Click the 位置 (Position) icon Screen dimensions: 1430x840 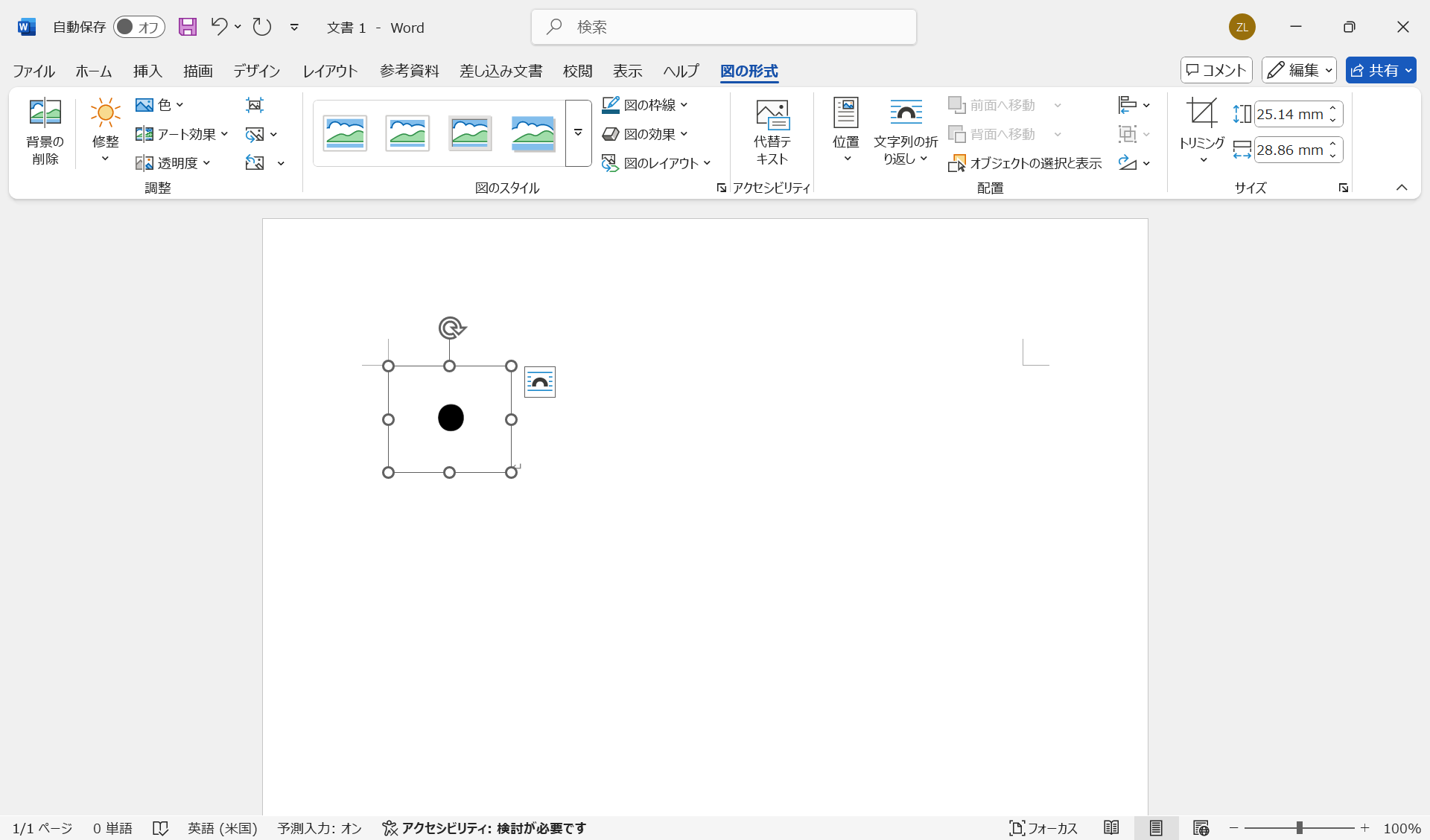[845, 127]
